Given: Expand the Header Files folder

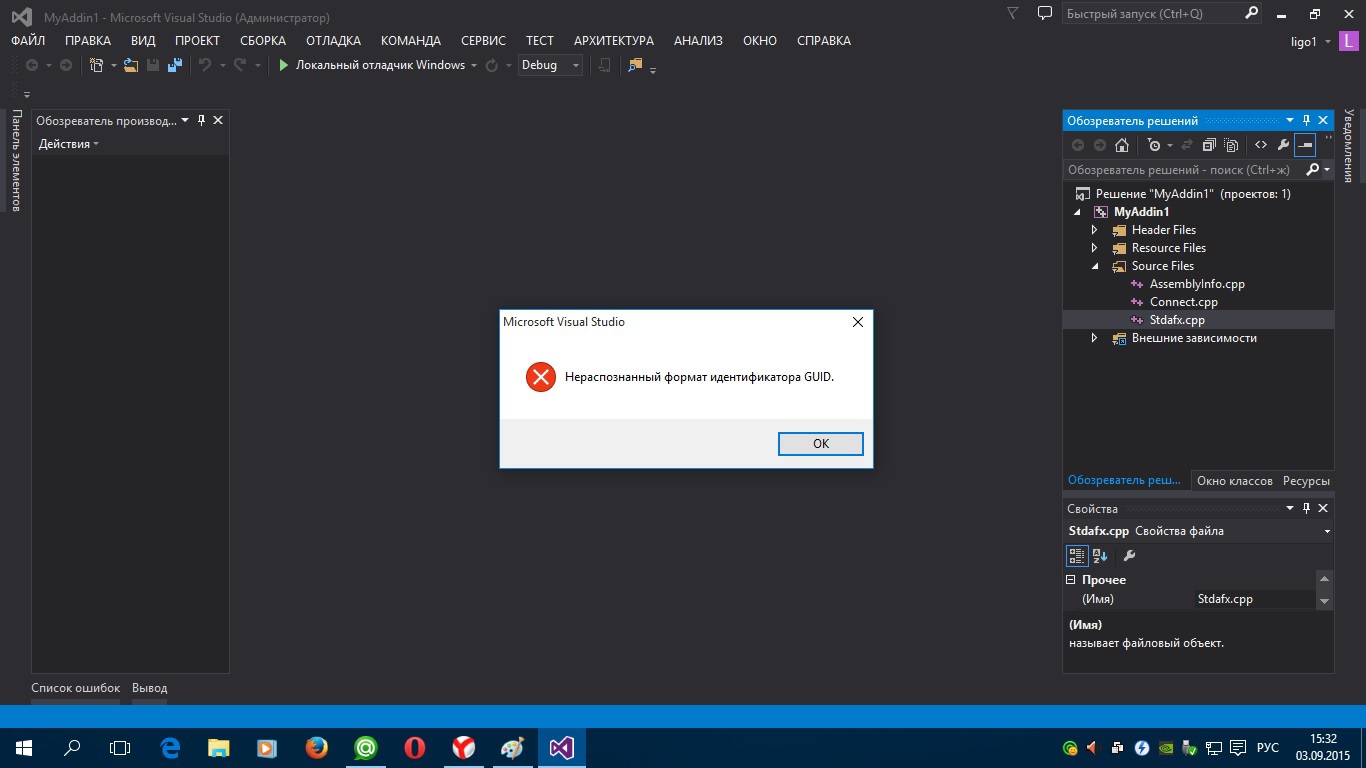Looking at the screenshot, I should [1095, 230].
